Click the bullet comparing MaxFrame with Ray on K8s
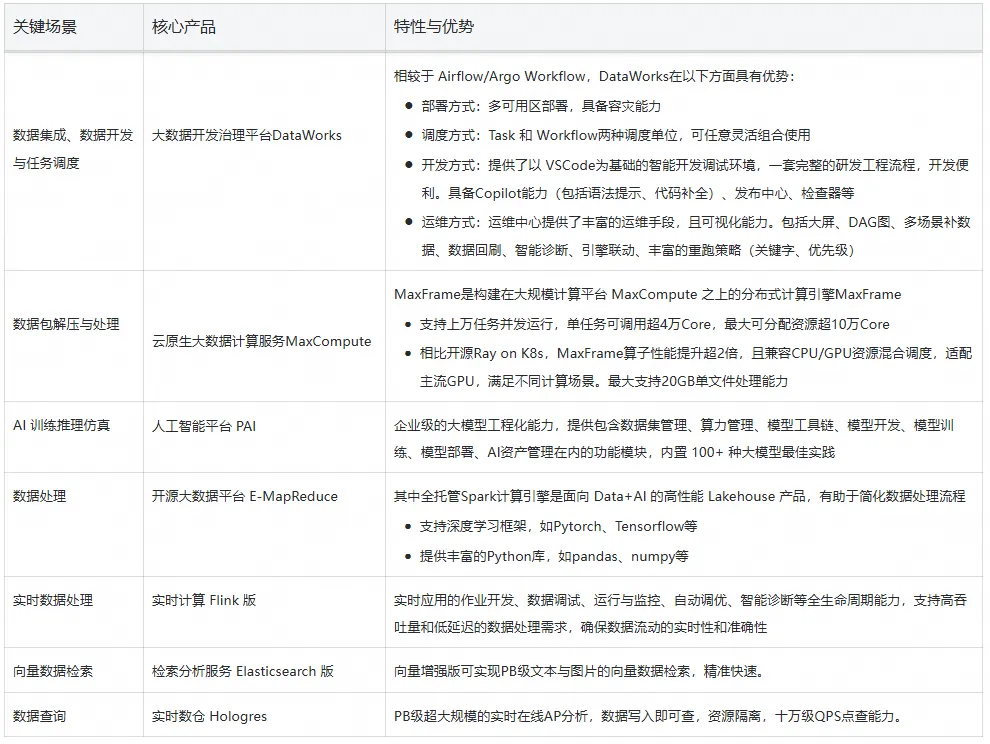 [695, 367]
